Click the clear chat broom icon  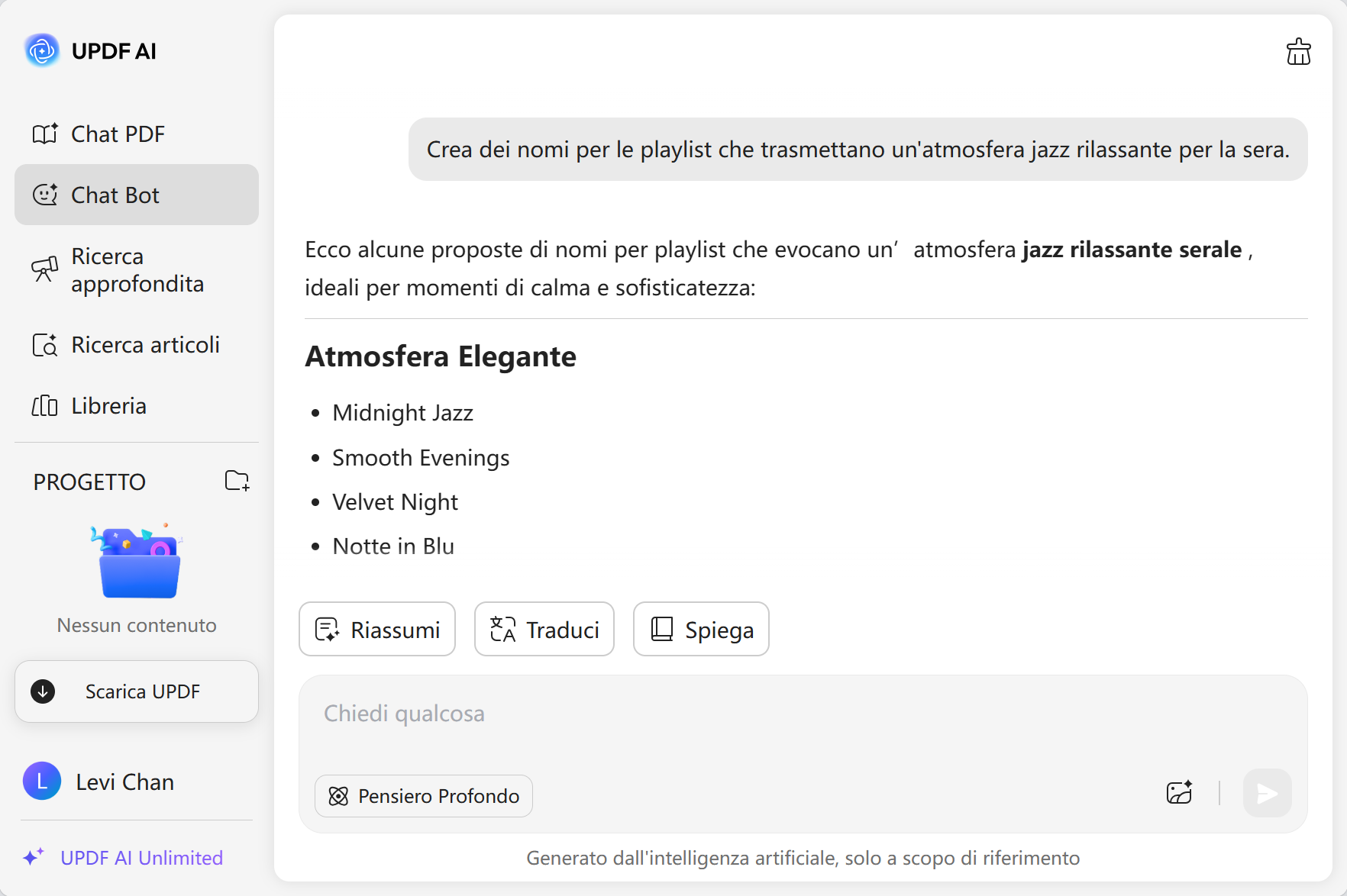coord(1298,52)
